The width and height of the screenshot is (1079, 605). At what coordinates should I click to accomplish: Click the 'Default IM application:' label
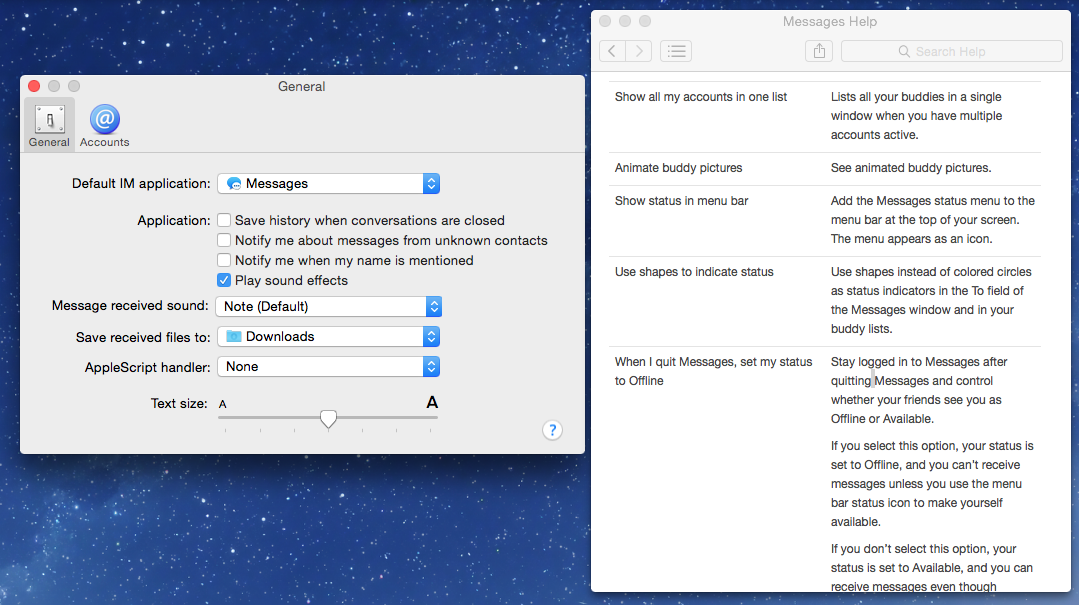[141, 184]
